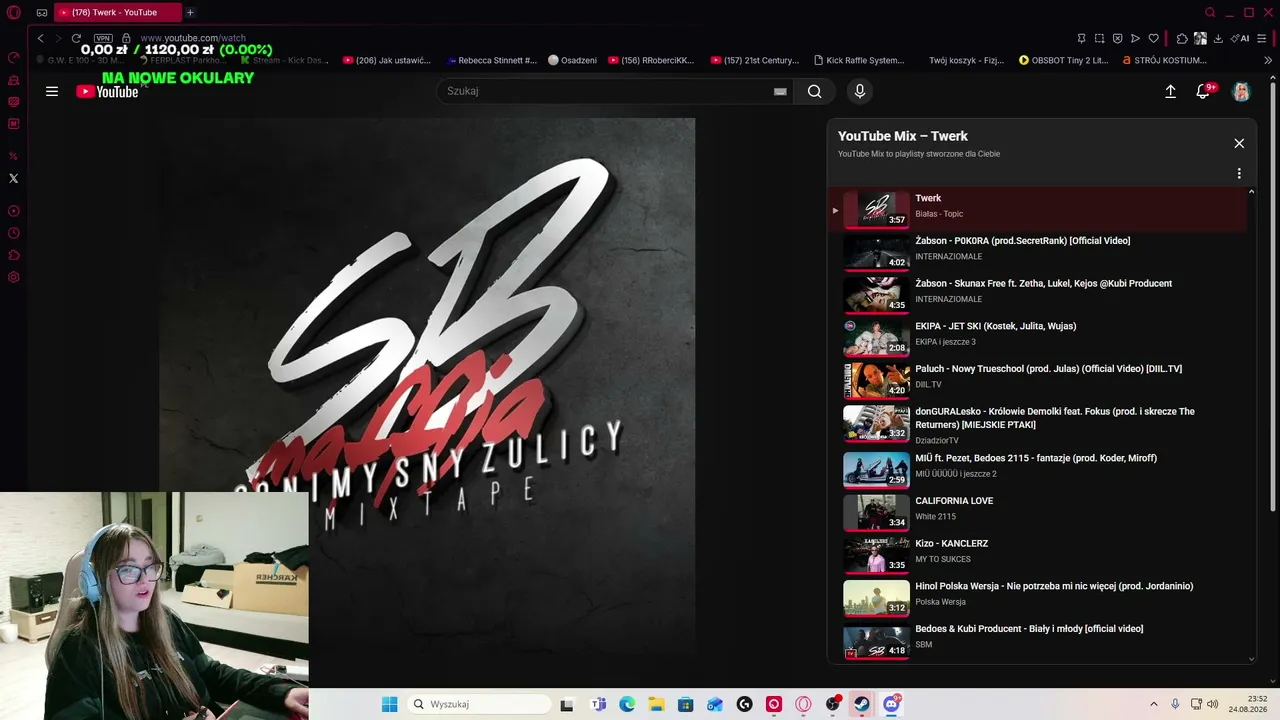
Task: Select Bedoes Biały i młody item
Action: (x=1037, y=640)
